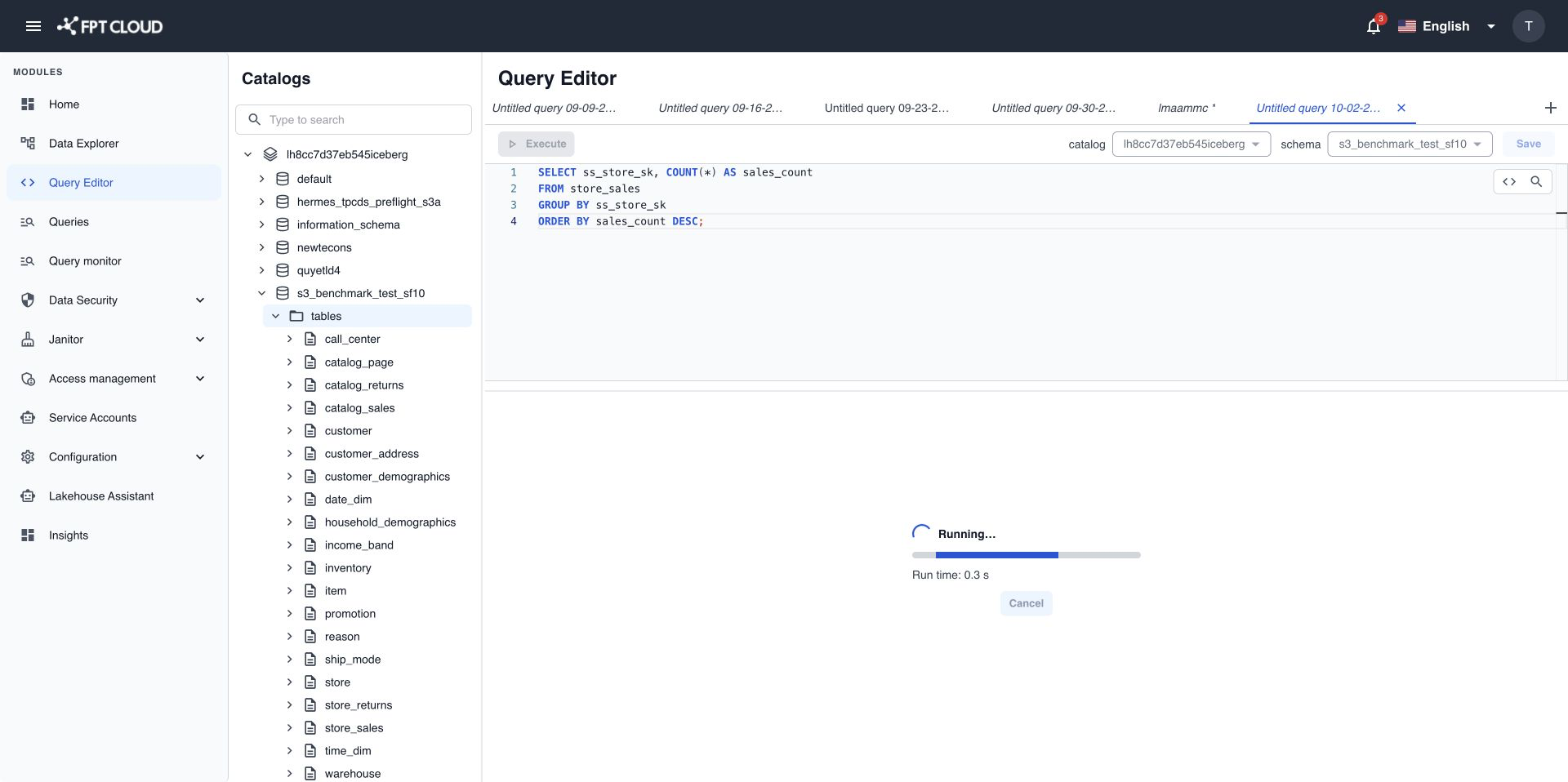Collapse the s3_benchmark_test_sf10 schema
This screenshot has width=1568, height=782.
click(x=261, y=293)
